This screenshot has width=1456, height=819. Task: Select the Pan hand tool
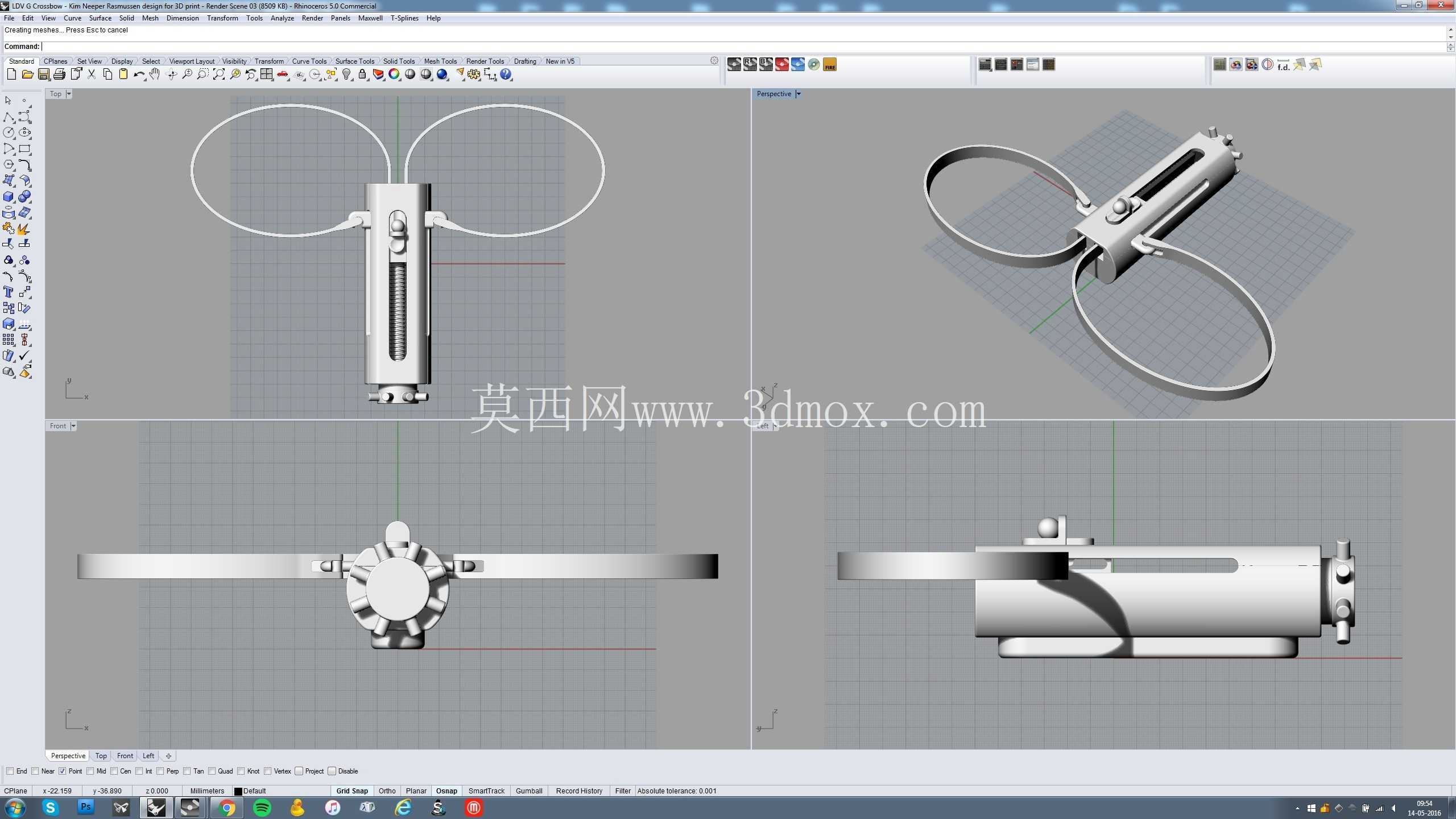[x=155, y=75]
